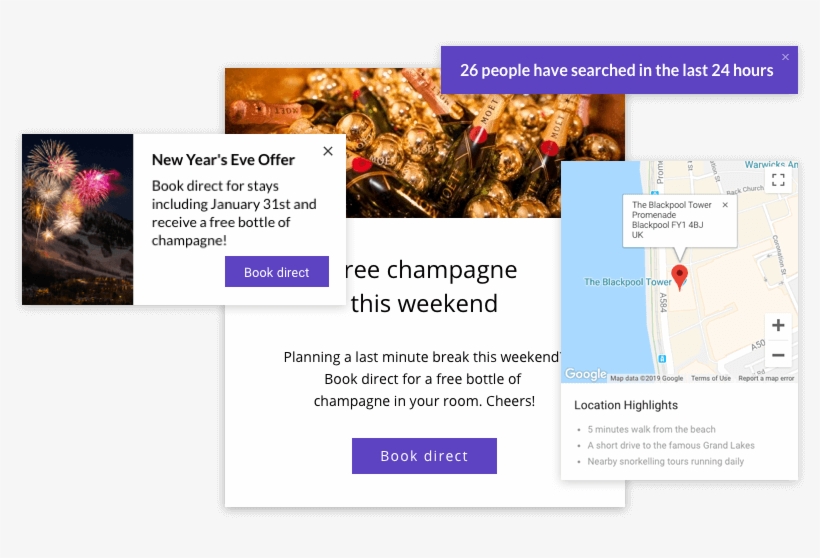Close the Blackpool Tower address info window
The width and height of the screenshot is (820, 558).
point(725,204)
